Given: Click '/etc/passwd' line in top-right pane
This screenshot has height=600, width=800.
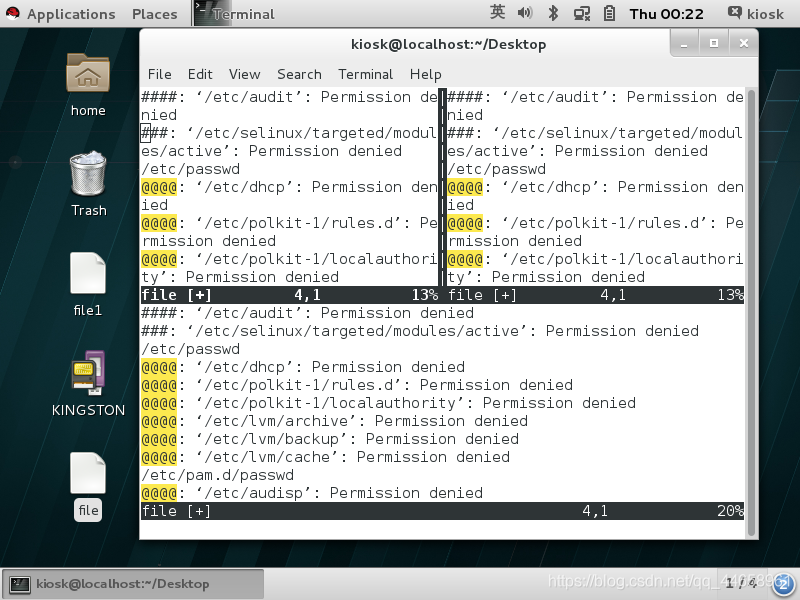Looking at the screenshot, I should tap(497, 169).
